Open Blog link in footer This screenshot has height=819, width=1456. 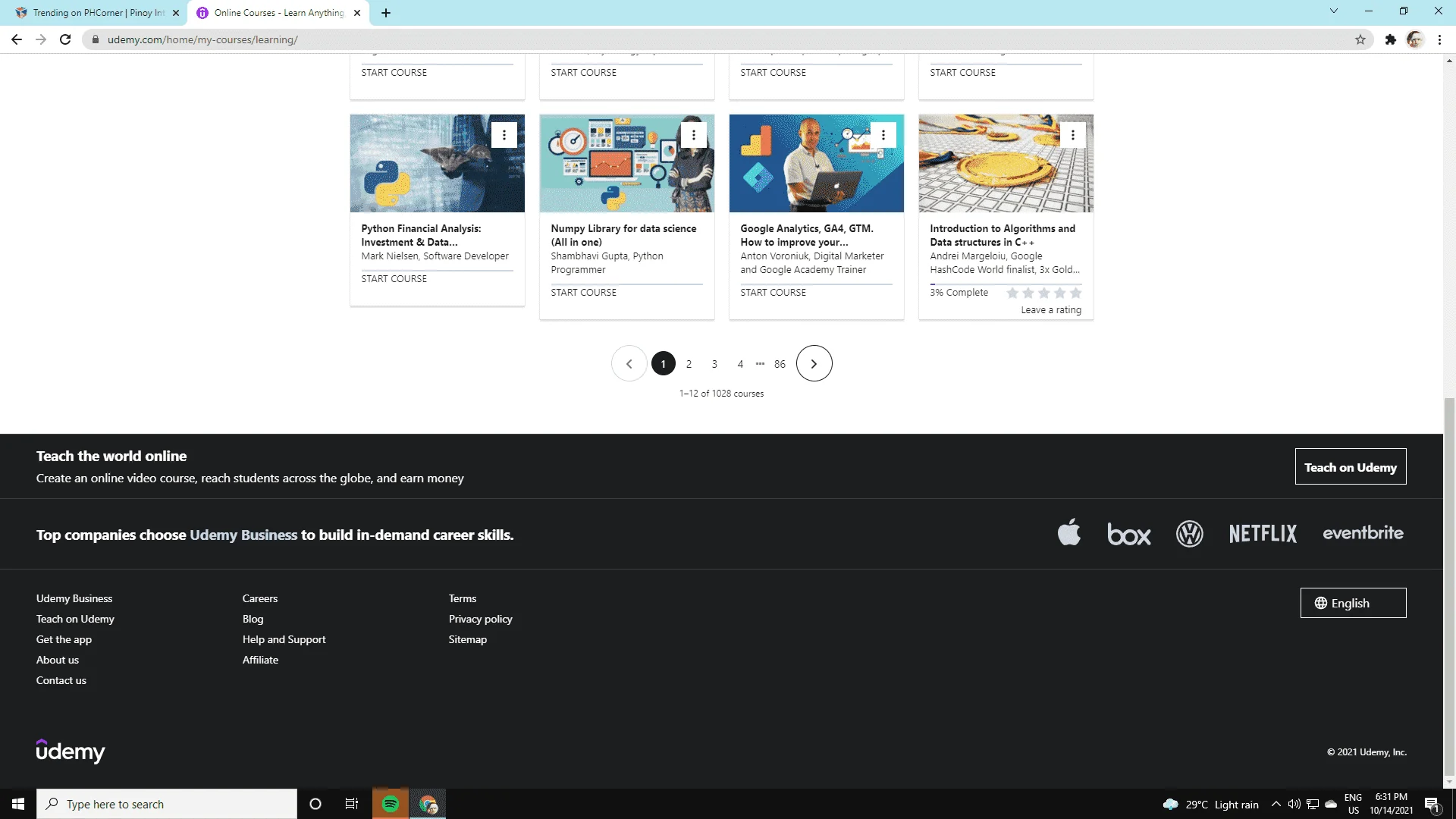point(253,619)
